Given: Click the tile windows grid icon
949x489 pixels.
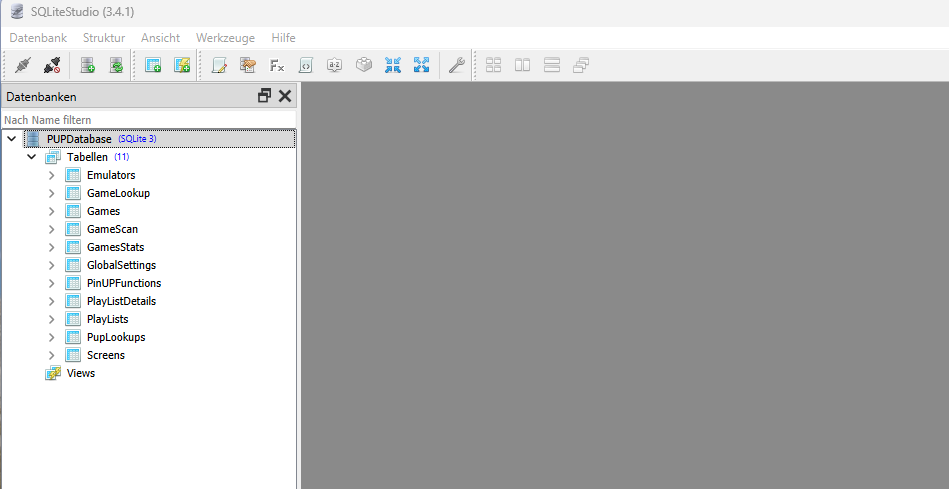Looking at the screenshot, I should click(x=493, y=65).
